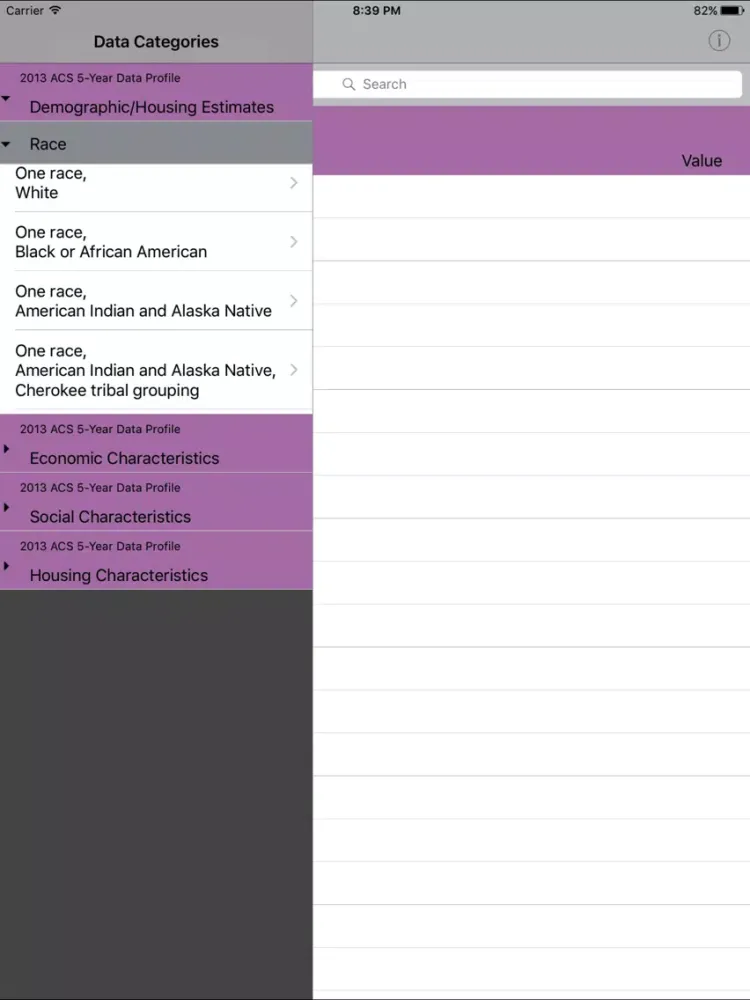The width and height of the screenshot is (750, 1000).
Task: Collapse the Race subsection triangle
Action: pos(7,145)
